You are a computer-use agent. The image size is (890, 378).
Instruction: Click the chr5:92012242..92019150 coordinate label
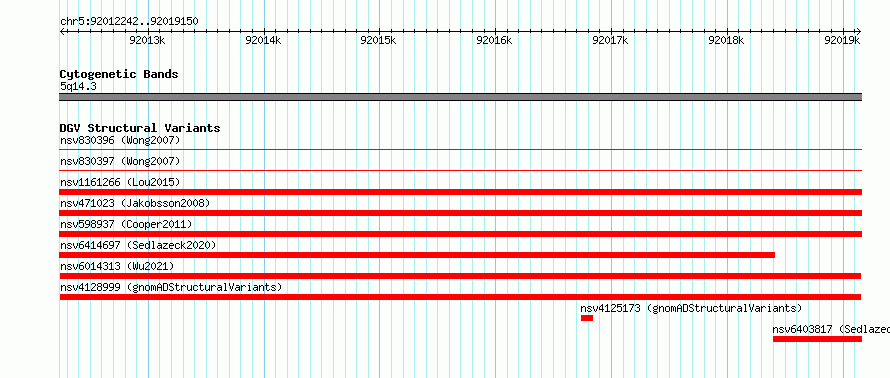pyautogui.click(x=129, y=22)
